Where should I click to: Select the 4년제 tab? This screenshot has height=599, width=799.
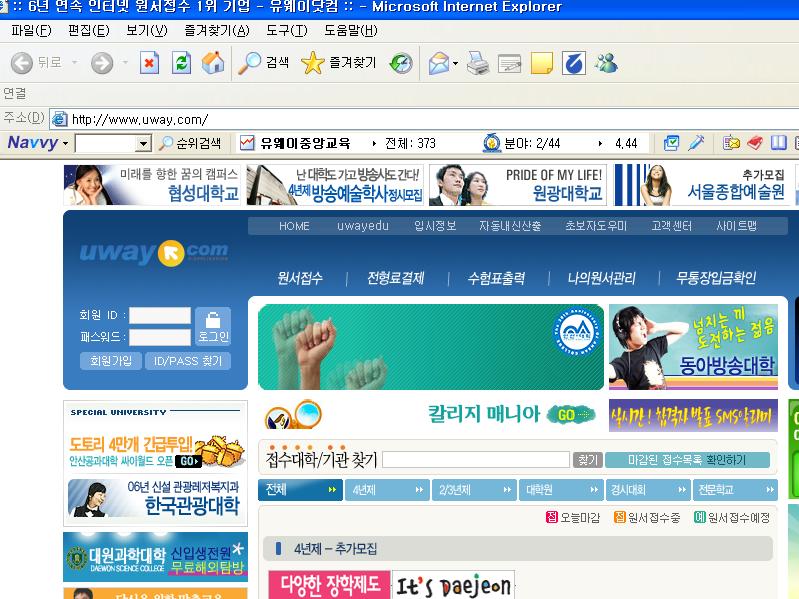click(387, 490)
